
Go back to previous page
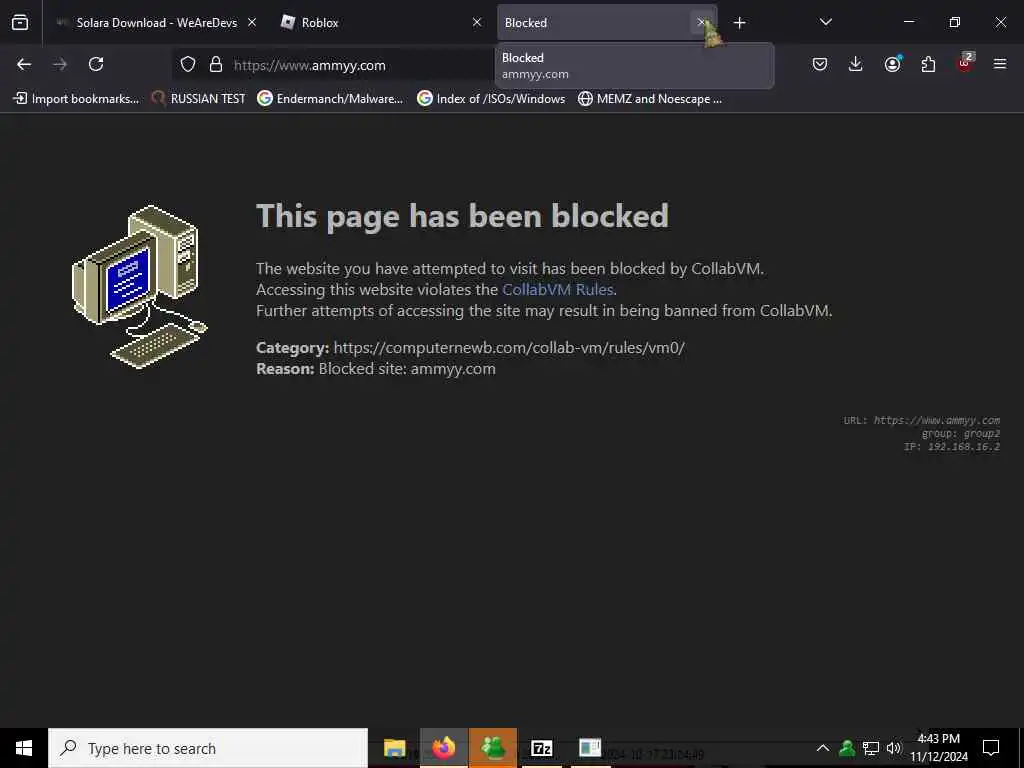pos(24,64)
